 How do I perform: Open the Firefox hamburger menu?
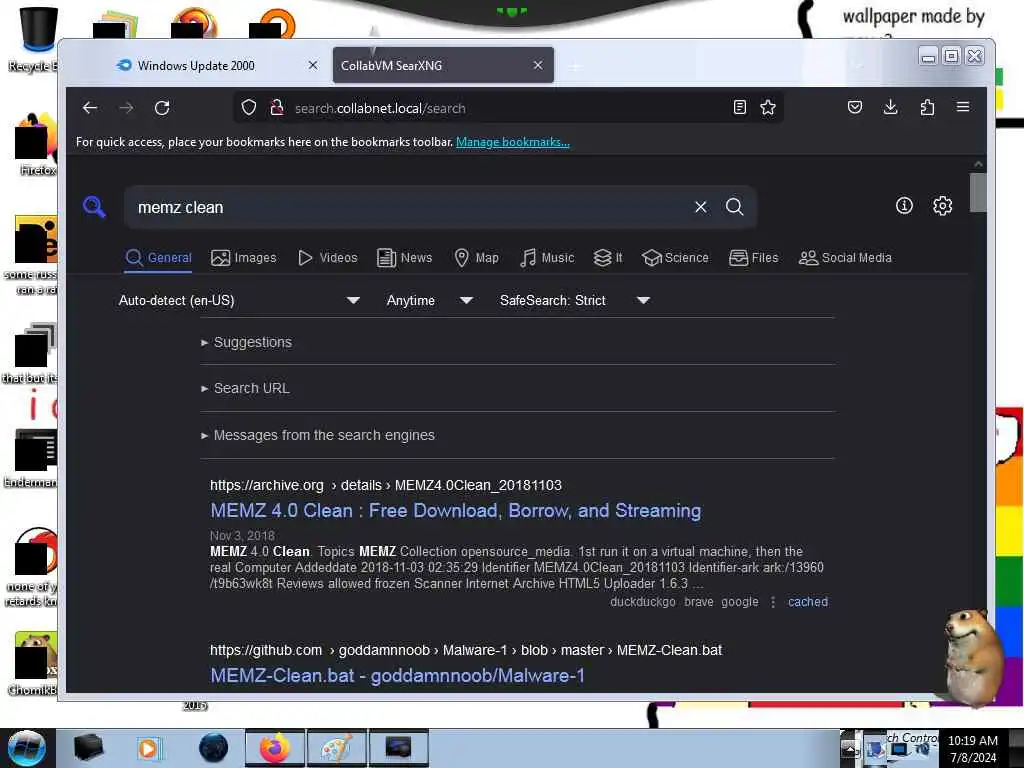click(x=963, y=107)
